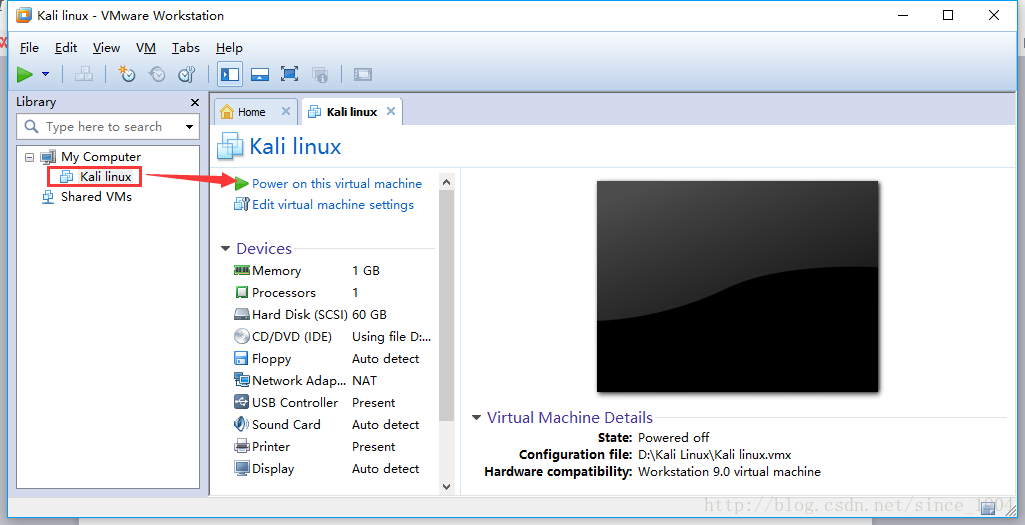Take a snapshot of this virtual machine
Image resolution: width=1025 pixels, height=525 pixels.
click(x=127, y=75)
